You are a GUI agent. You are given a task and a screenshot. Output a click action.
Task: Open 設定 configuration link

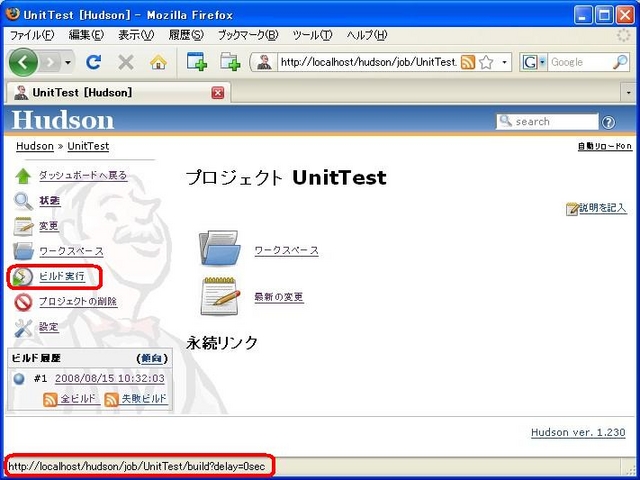point(49,327)
